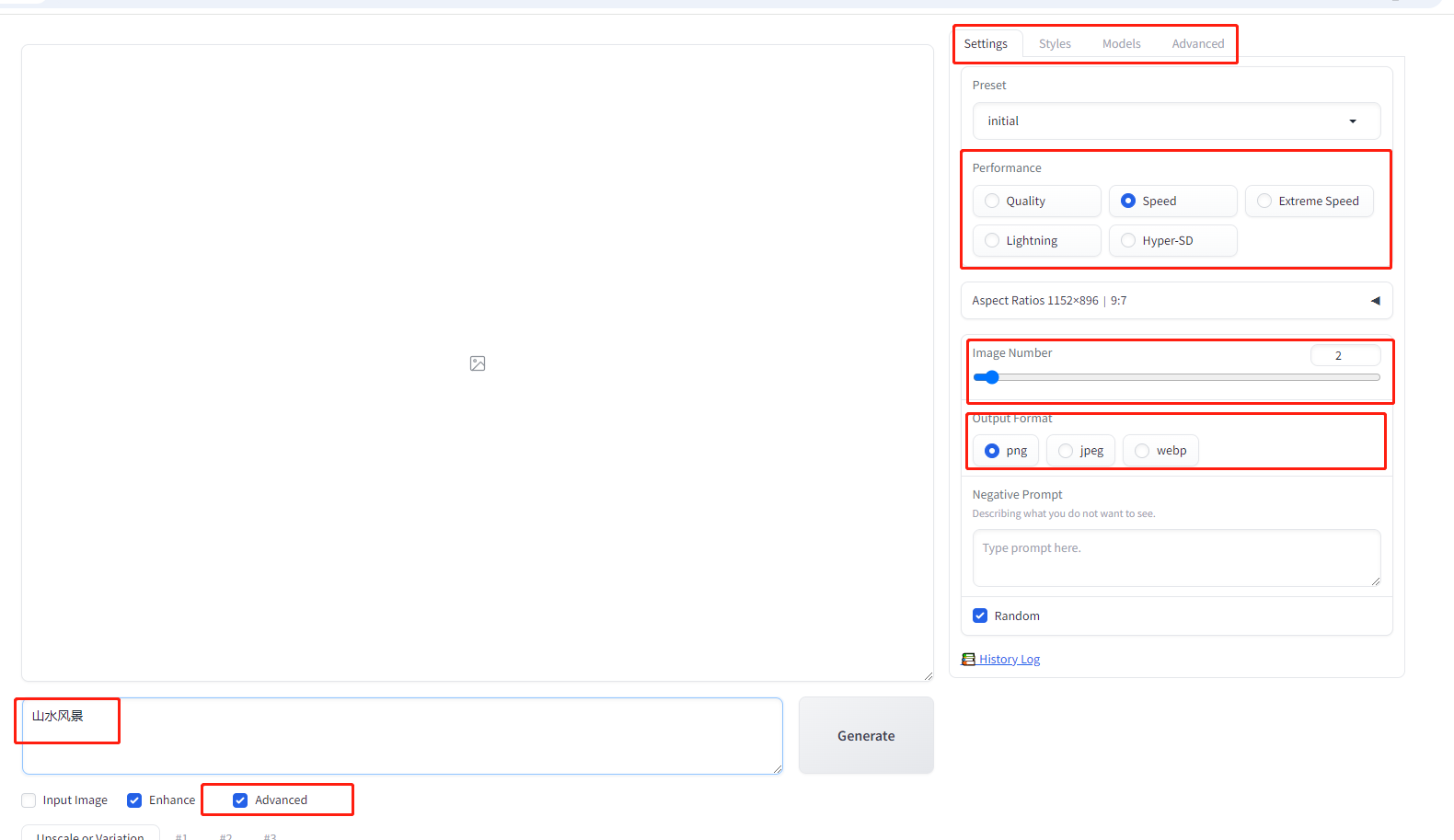Uncheck the Enhance checkbox
1454x840 pixels.
tap(135, 800)
